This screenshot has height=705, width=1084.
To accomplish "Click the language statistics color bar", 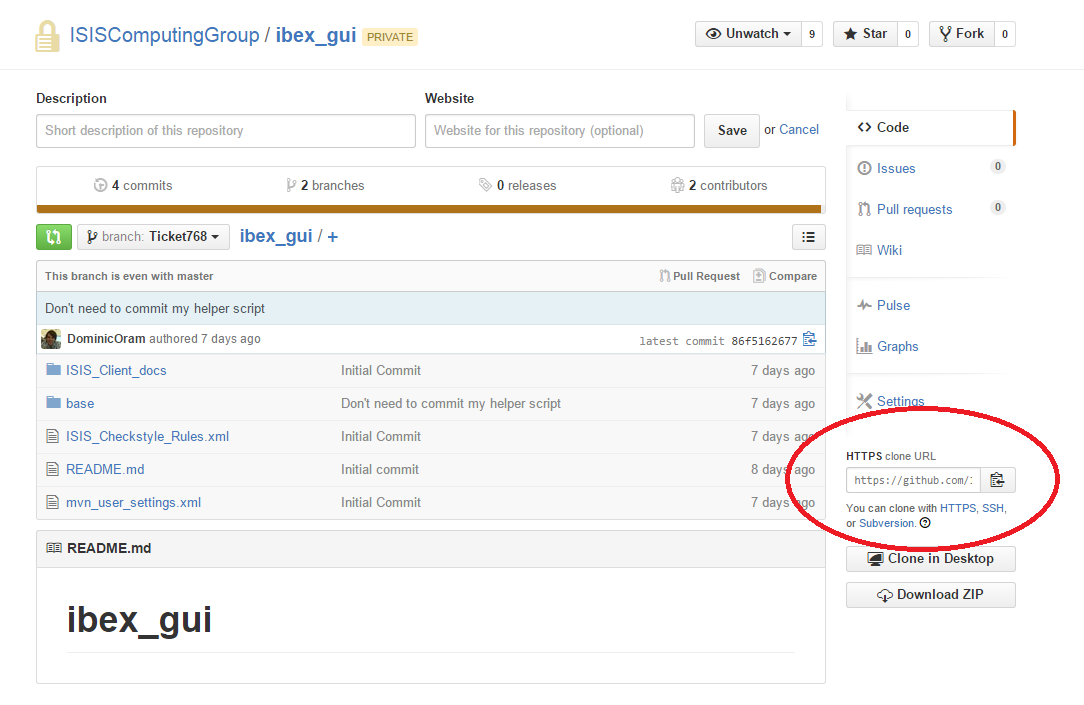I will tap(429, 209).
